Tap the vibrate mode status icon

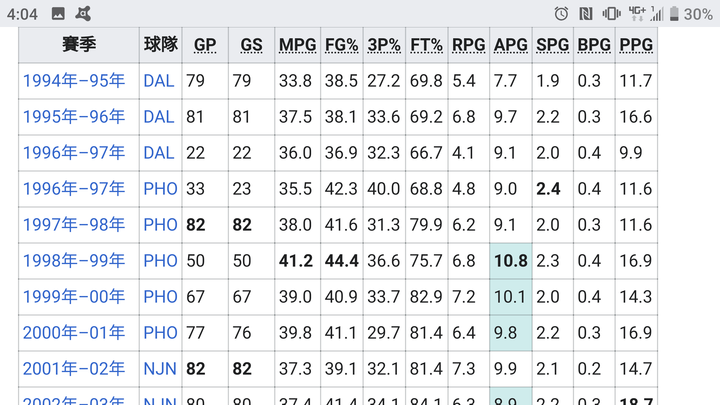(x=611, y=14)
